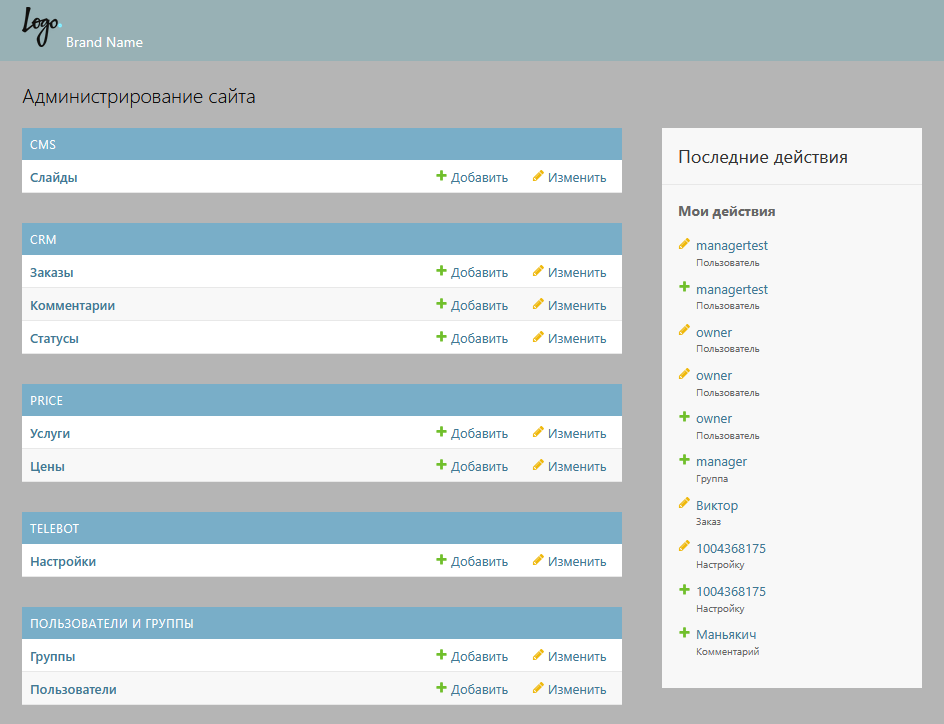
Task: Open the Услуги model link
Action: [x=50, y=433]
